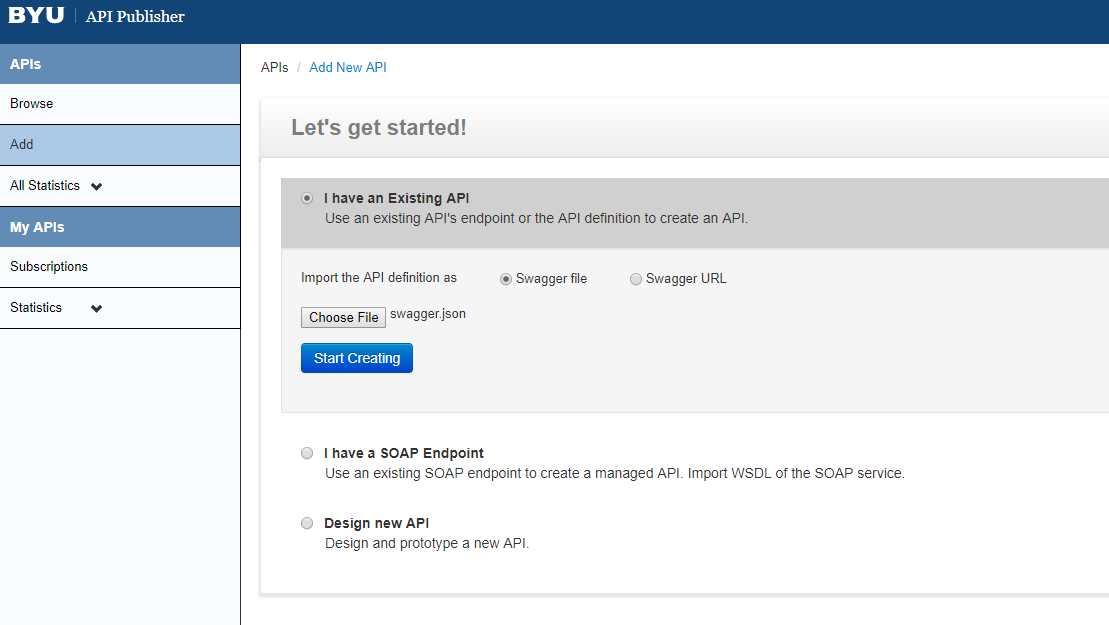This screenshot has height=625, width=1109.
Task: Click the APIs sidebar section header
Action: coord(120,64)
